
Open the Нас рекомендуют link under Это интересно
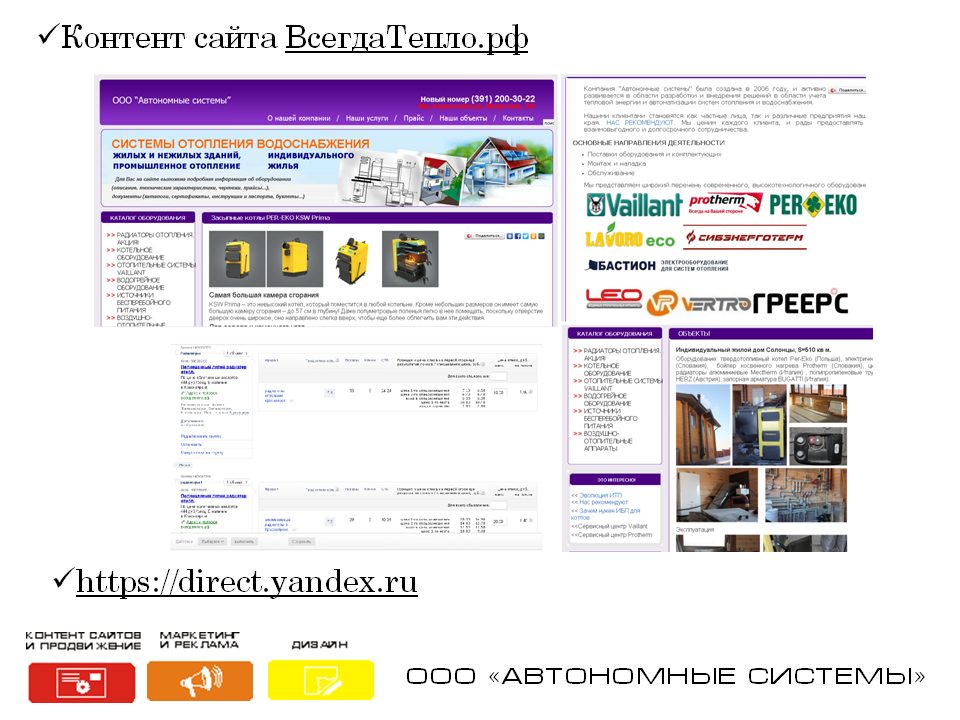604,503
